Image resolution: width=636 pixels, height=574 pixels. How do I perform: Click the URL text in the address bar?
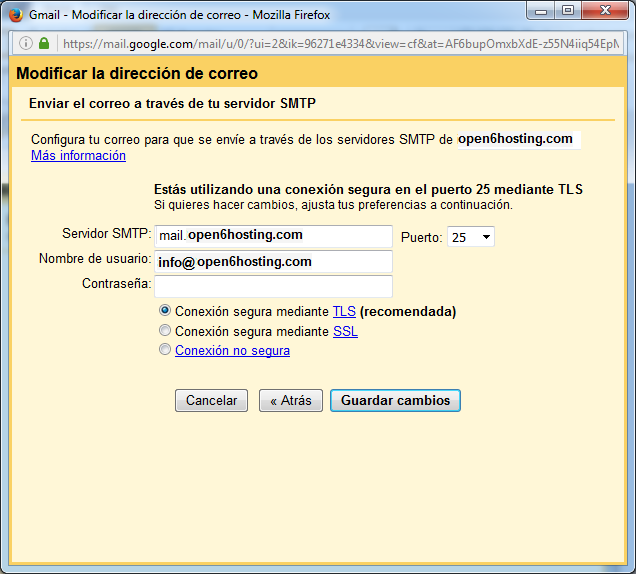341,43
